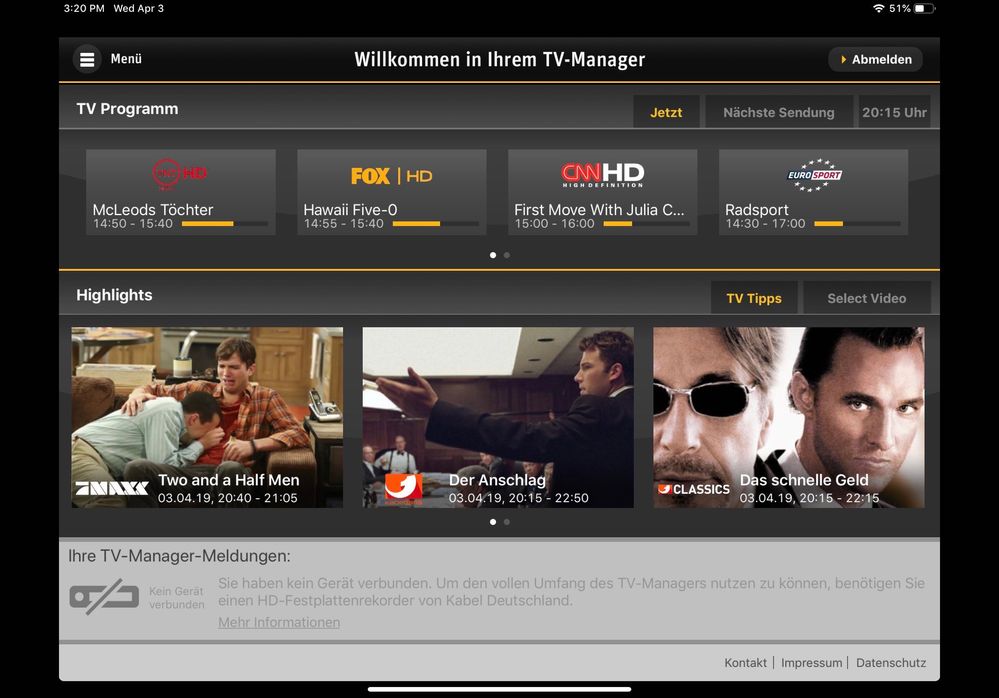Click Radsport progress bar
Image resolution: width=999 pixels, height=698 pixels.
857,224
